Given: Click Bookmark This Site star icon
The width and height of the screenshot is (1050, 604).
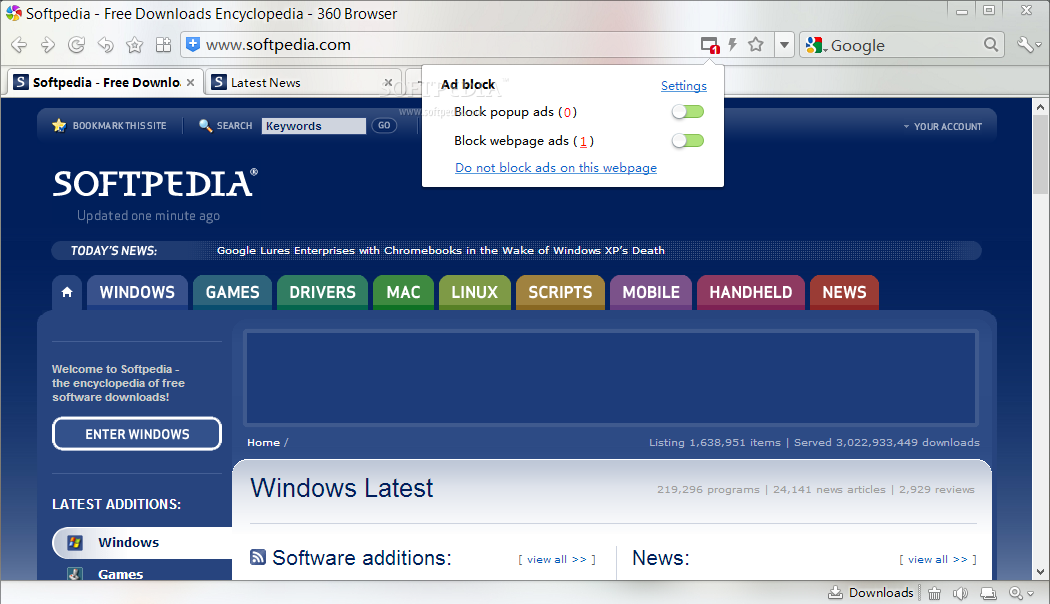Looking at the screenshot, I should tap(59, 125).
